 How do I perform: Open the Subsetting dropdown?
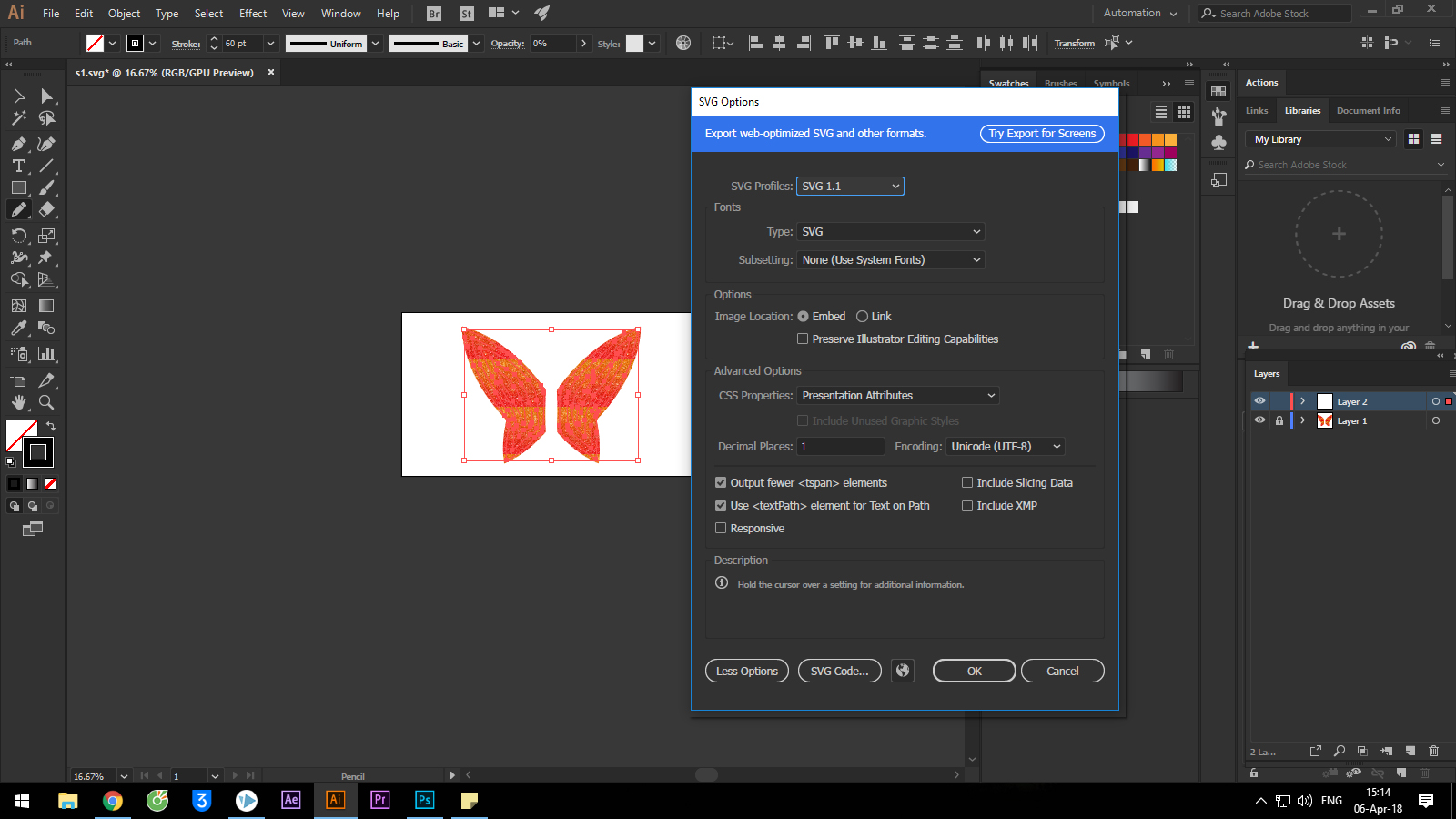tap(891, 259)
